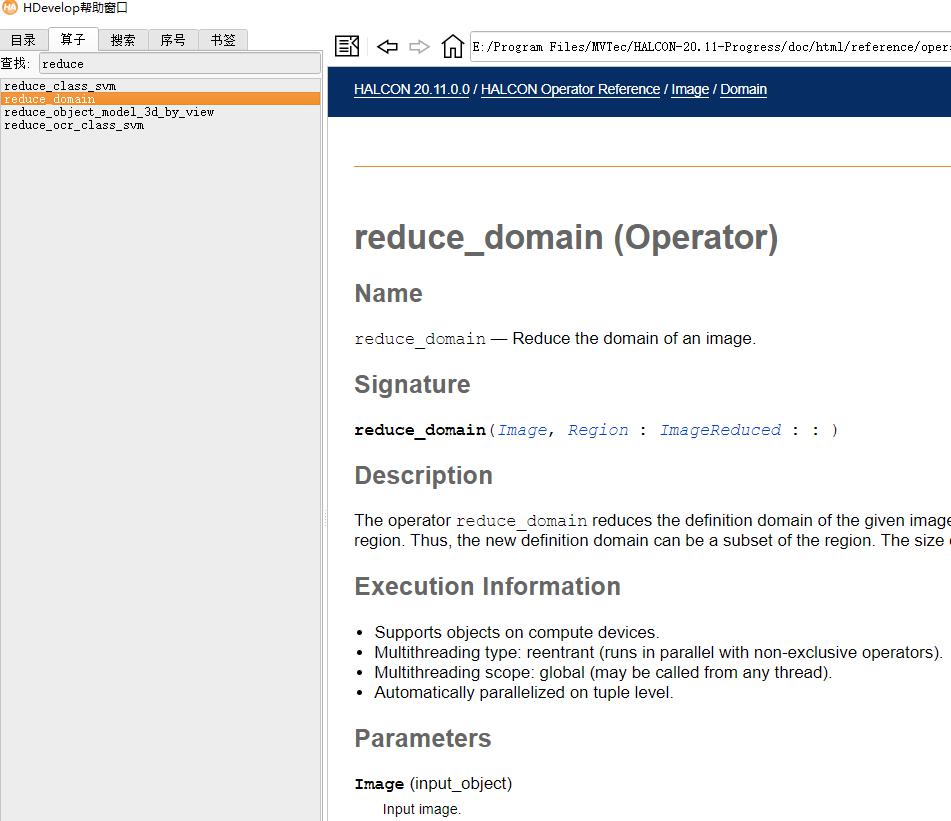Click the Image (input_object) parameter entry

pyautogui.click(x=433, y=783)
